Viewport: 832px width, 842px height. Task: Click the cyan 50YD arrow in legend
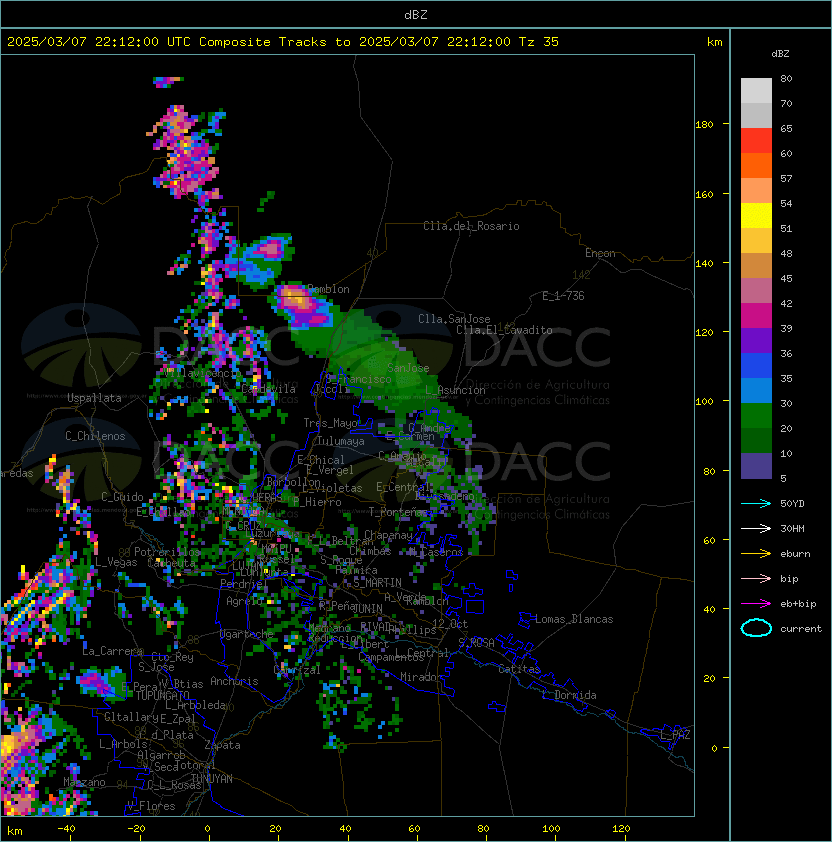756,504
